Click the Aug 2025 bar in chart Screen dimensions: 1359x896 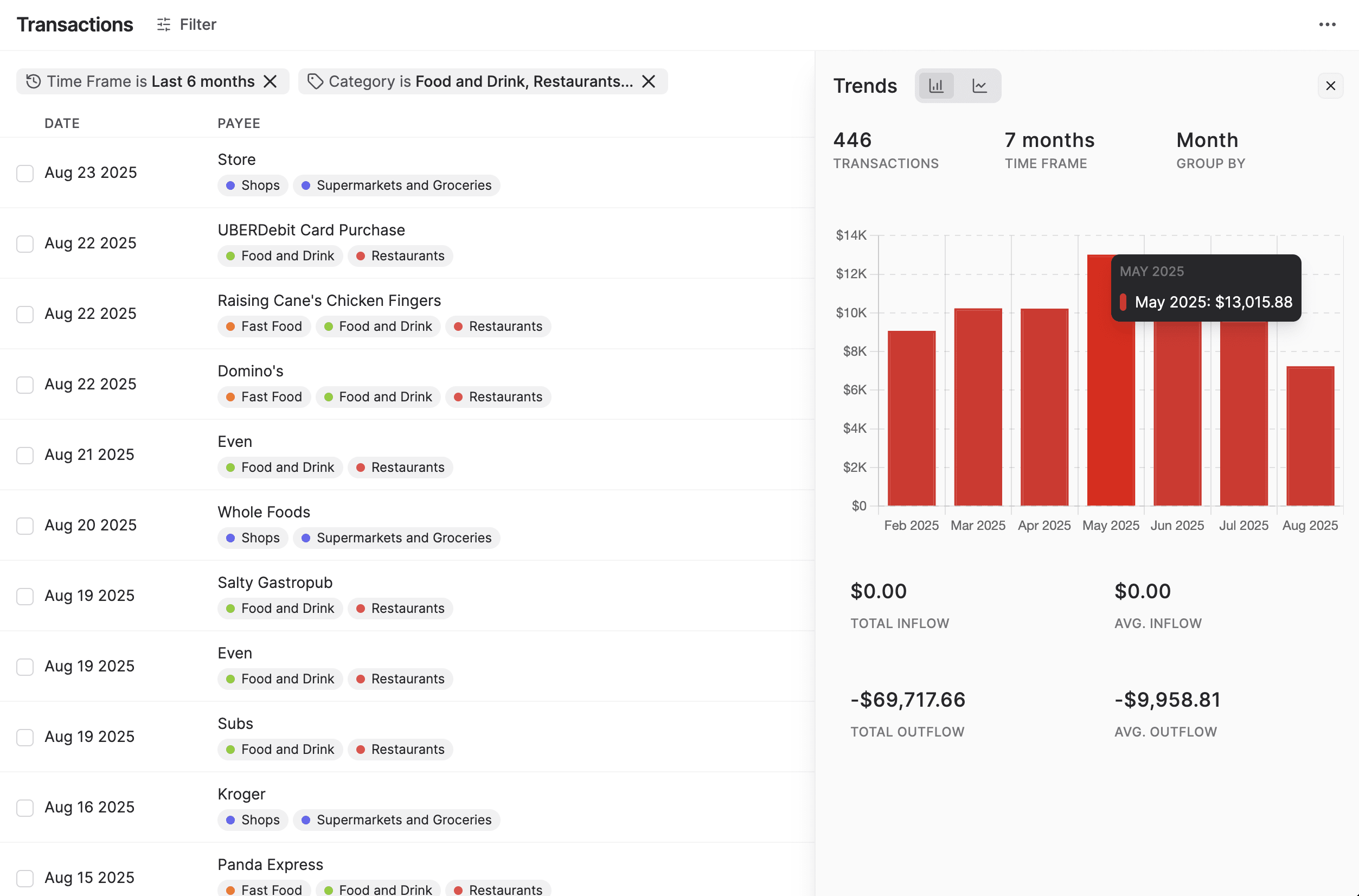[1309, 436]
